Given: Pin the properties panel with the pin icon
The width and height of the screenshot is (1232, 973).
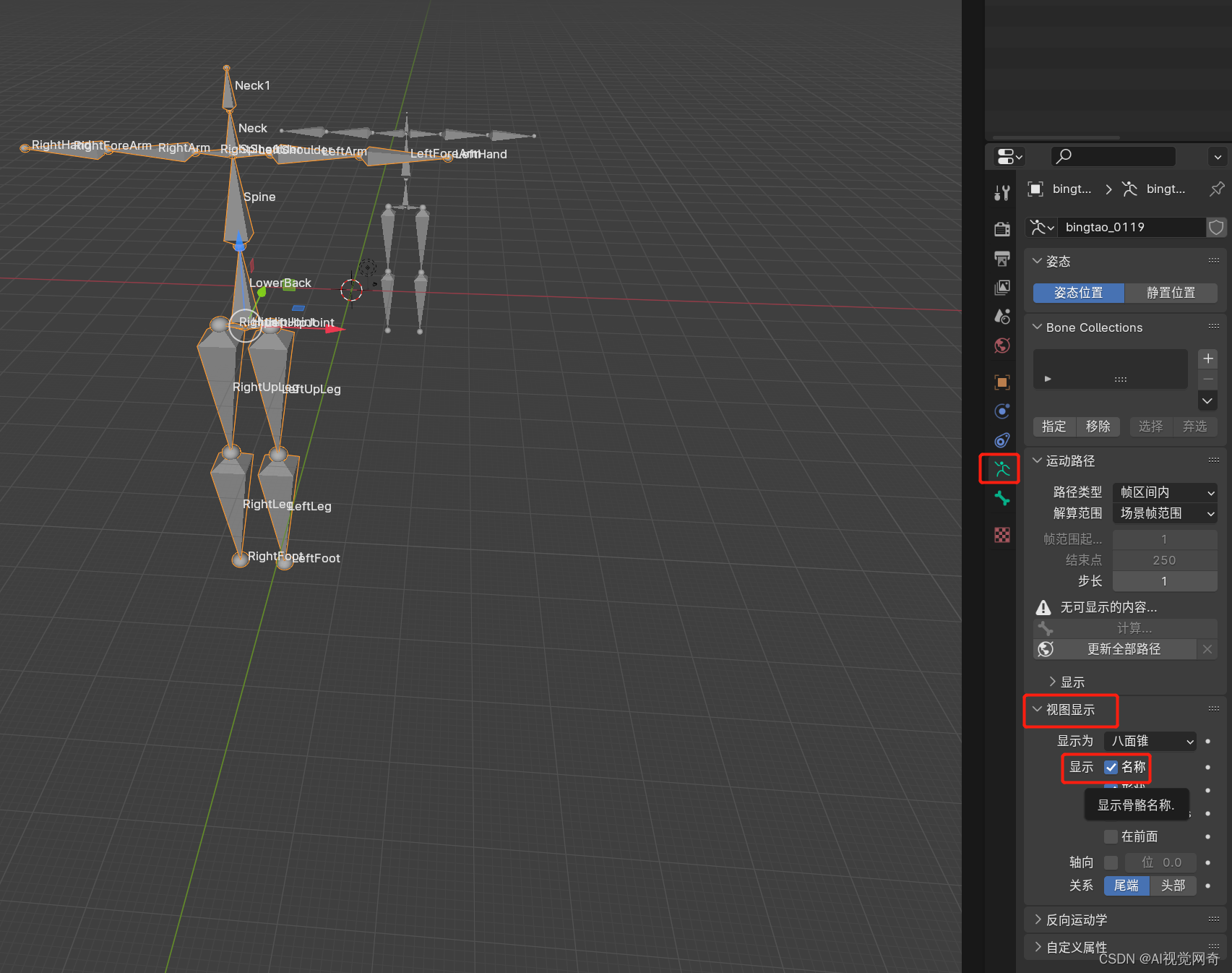Looking at the screenshot, I should (1217, 189).
